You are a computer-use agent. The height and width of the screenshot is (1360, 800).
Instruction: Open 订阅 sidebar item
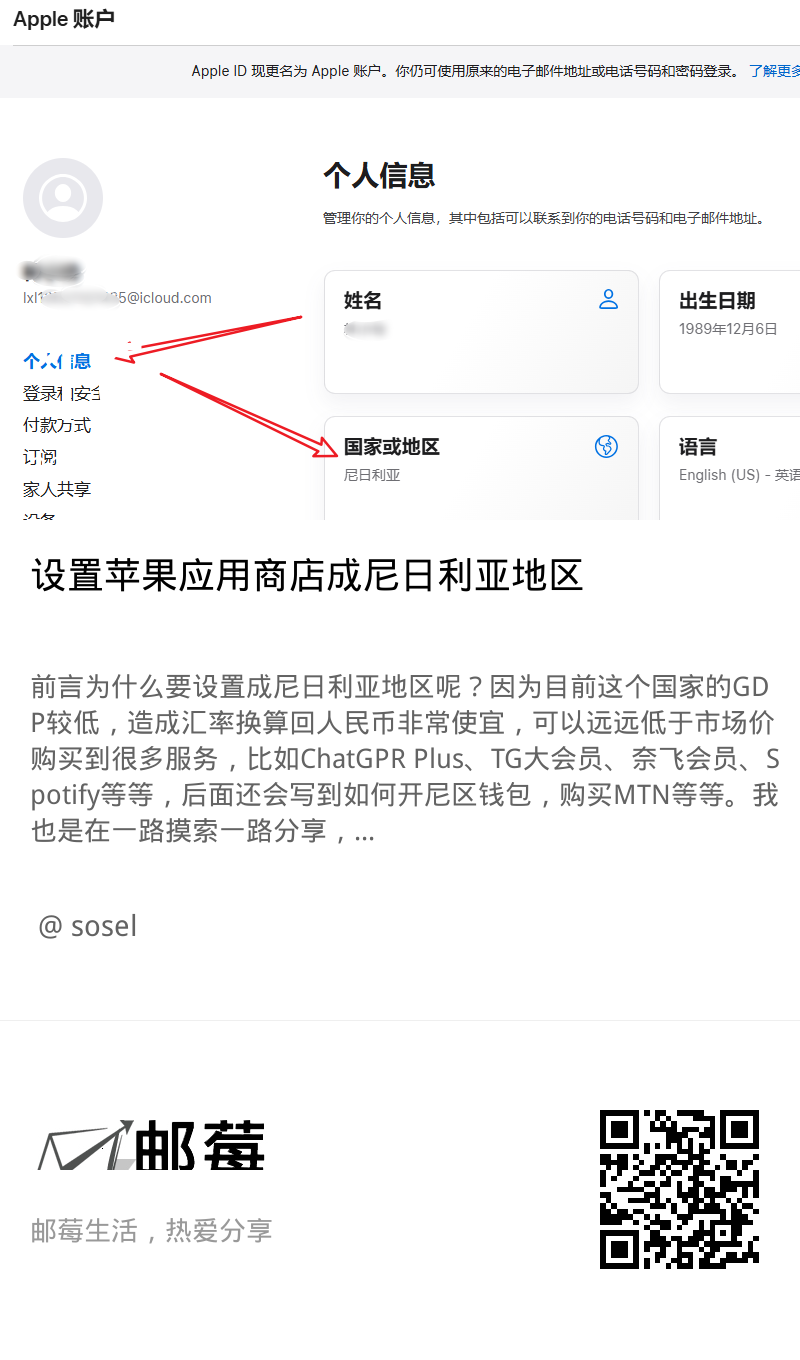pos(40,457)
